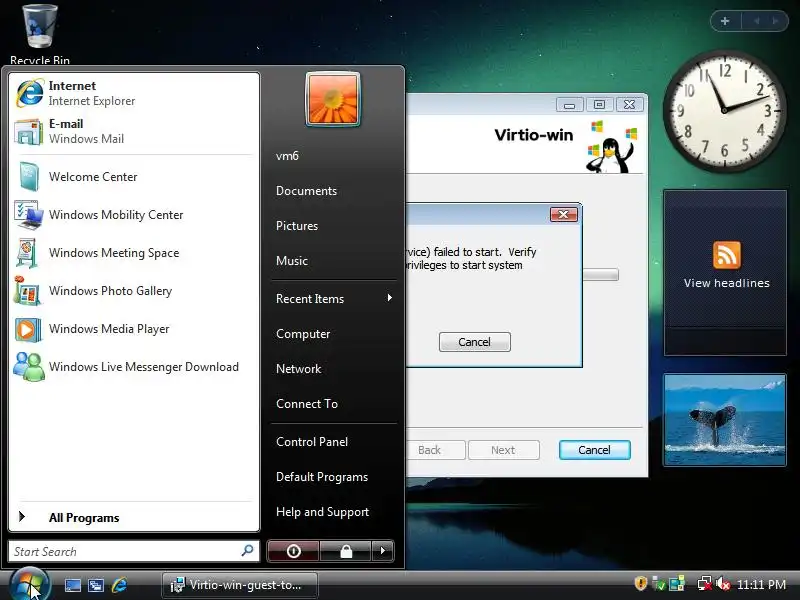800x600 pixels.
Task: Maximize the Virtio-win installer window
Action: [x=599, y=105]
